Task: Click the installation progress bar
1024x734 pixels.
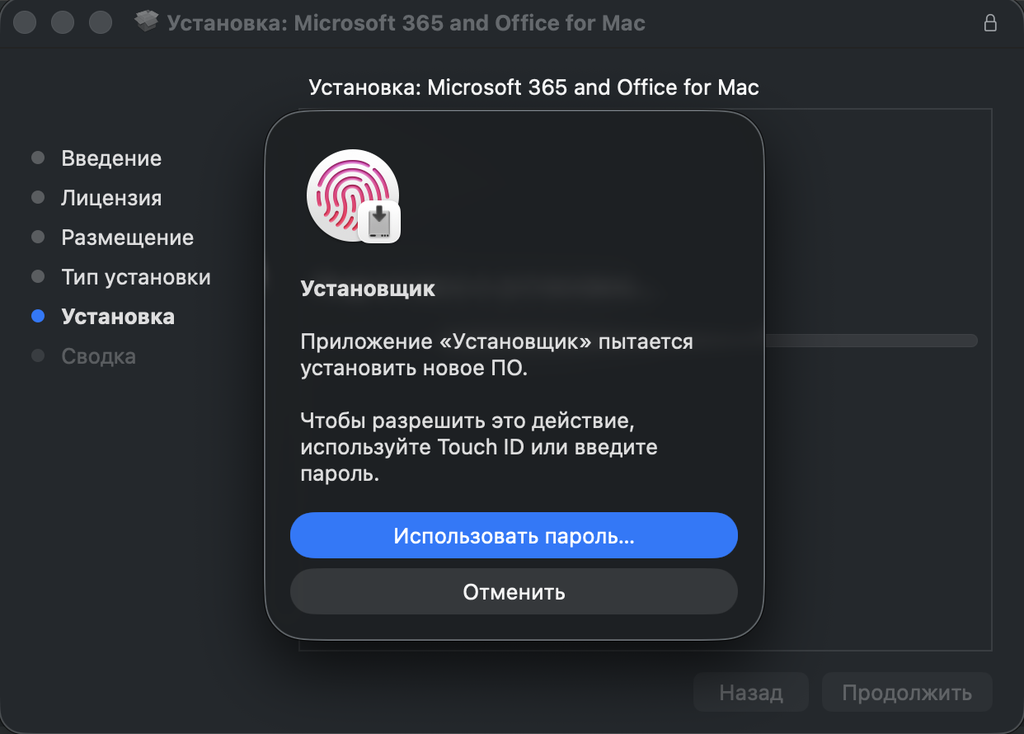Action: (x=871, y=340)
